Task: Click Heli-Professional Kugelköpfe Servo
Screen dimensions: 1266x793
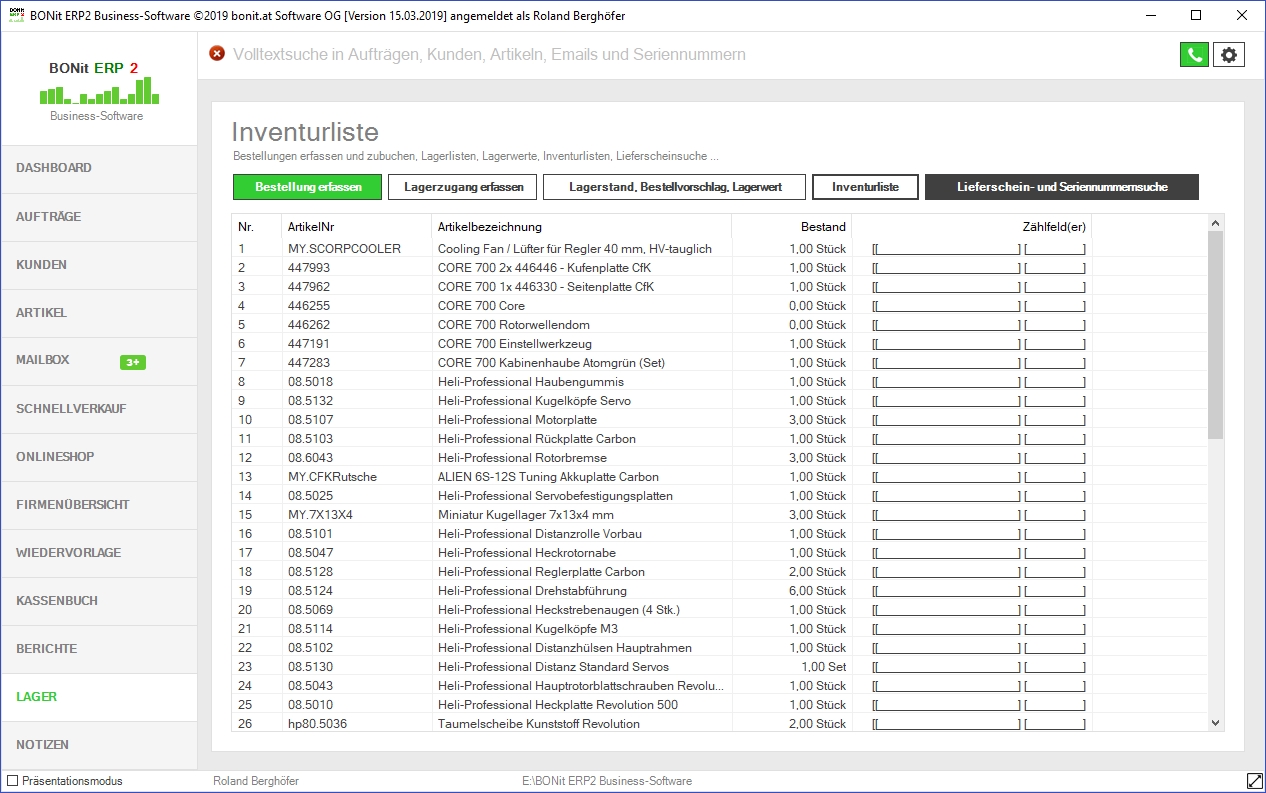Action: click(534, 401)
